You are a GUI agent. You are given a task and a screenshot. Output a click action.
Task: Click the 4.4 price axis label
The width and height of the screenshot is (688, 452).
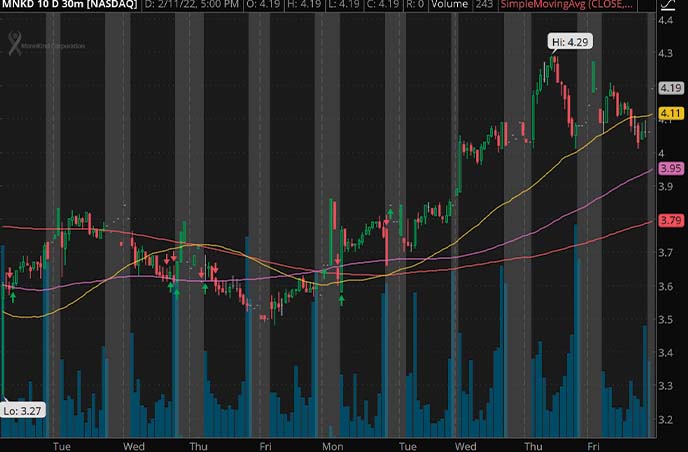pos(666,20)
